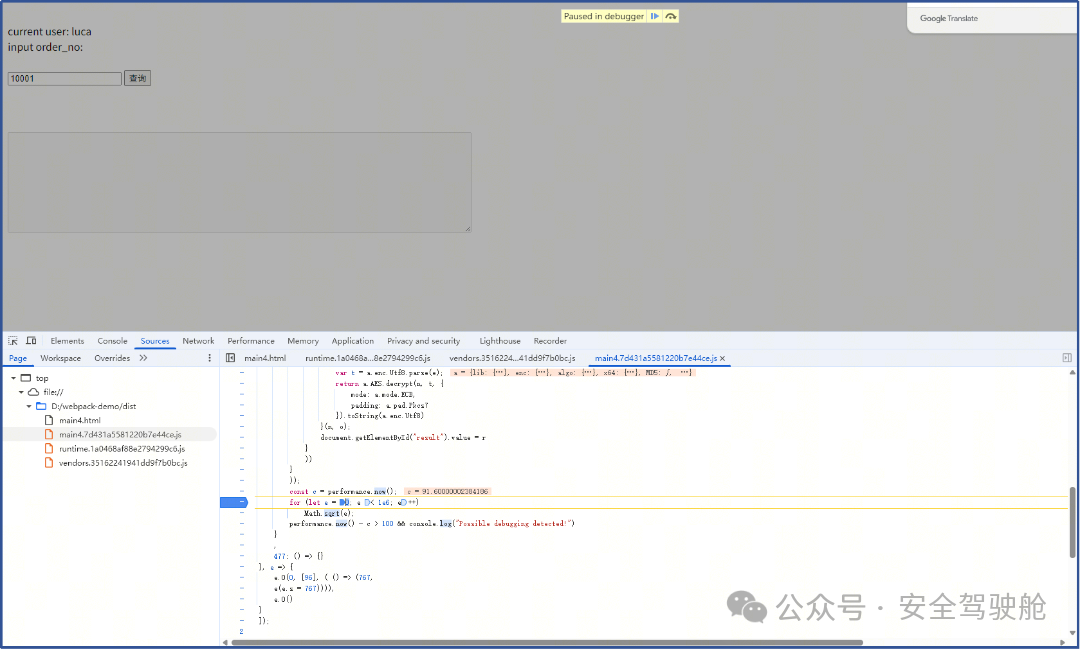Viewport: 1080px width, 650px height.
Task: Toggle device toolbar icon in DevTools
Action: [31, 341]
